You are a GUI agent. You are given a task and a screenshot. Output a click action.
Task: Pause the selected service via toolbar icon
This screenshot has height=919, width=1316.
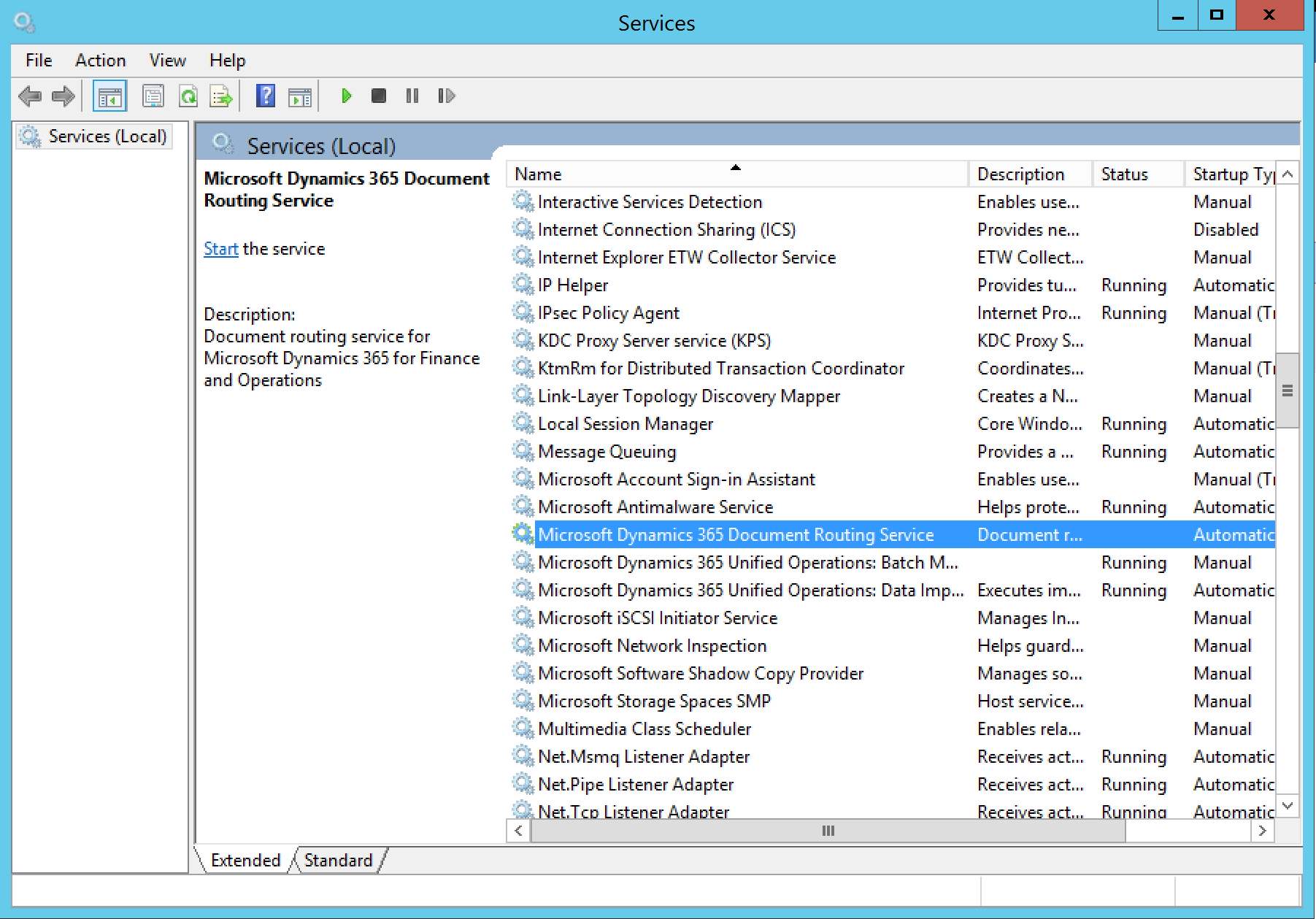[x=411, y=96]
